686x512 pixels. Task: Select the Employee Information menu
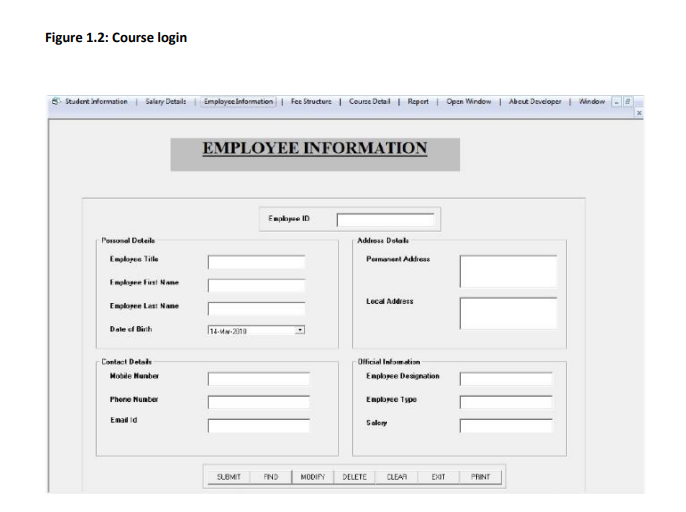pos(238,102)
